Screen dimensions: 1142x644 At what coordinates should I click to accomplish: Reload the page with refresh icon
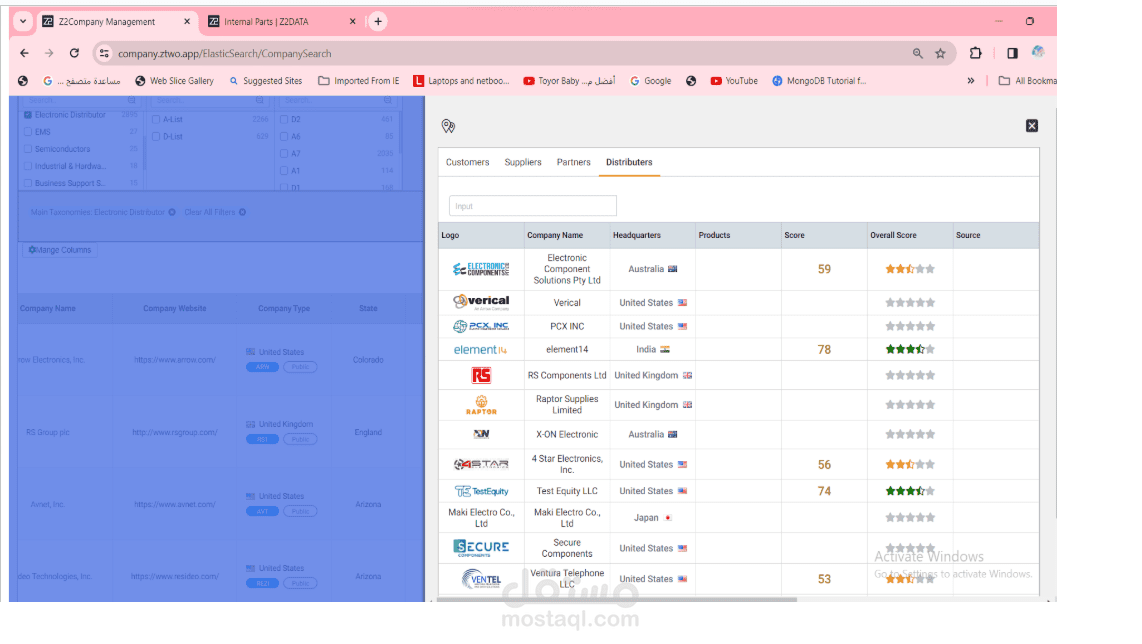74,53
